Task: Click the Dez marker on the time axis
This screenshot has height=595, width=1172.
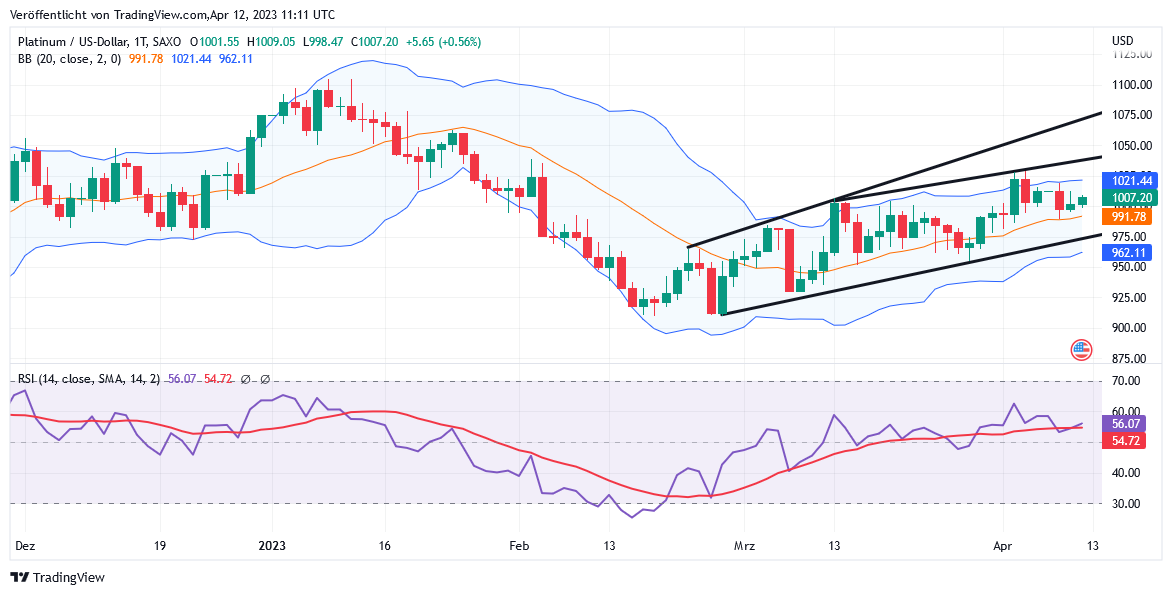Action: coord(24,547)
